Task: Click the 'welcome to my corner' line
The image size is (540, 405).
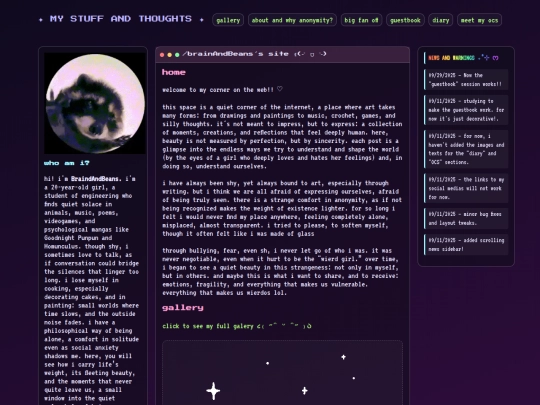Action: point(222,90)
